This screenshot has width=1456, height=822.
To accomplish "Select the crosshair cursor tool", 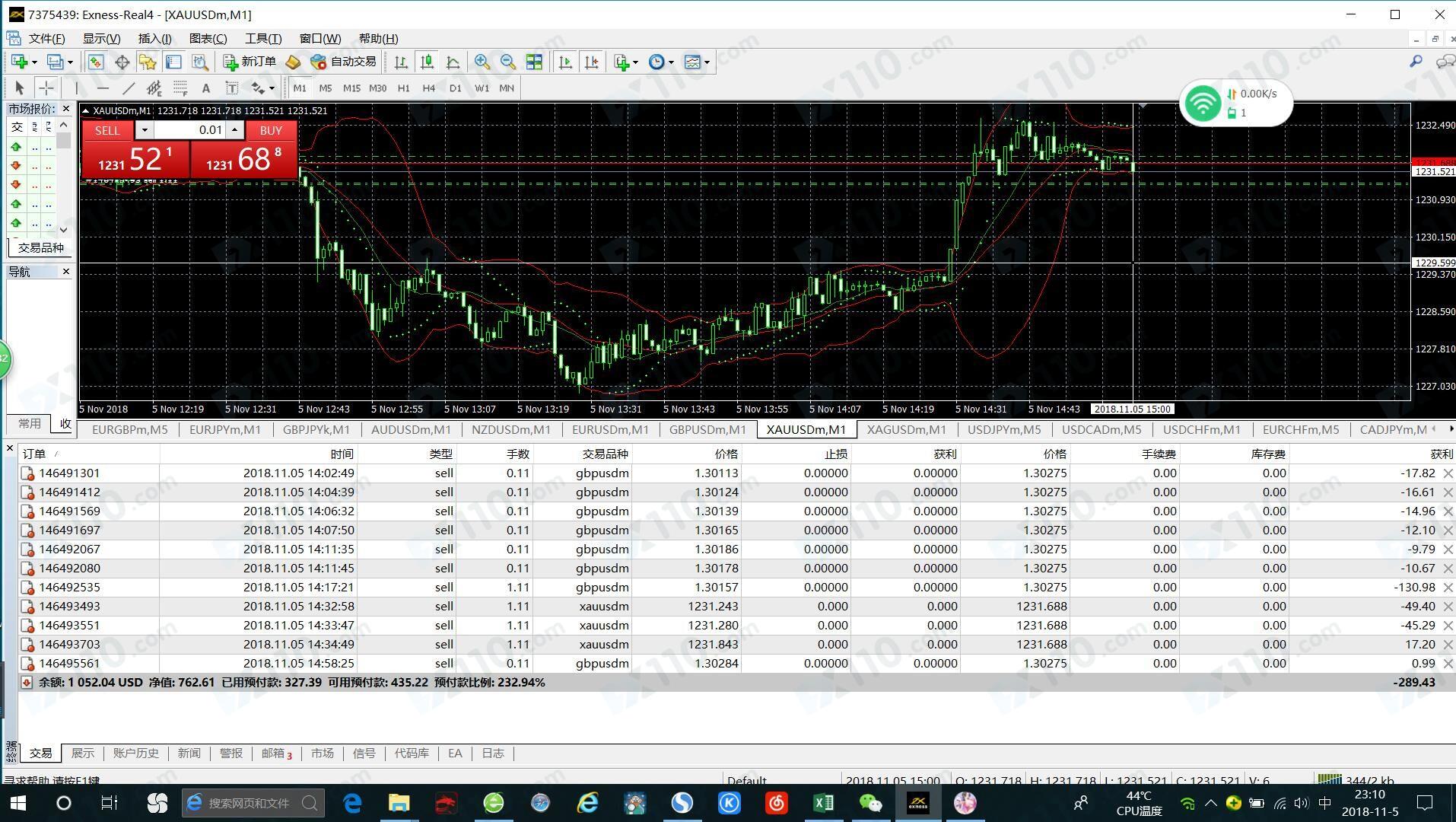I will pyautogui.click(x=46, y=88).
